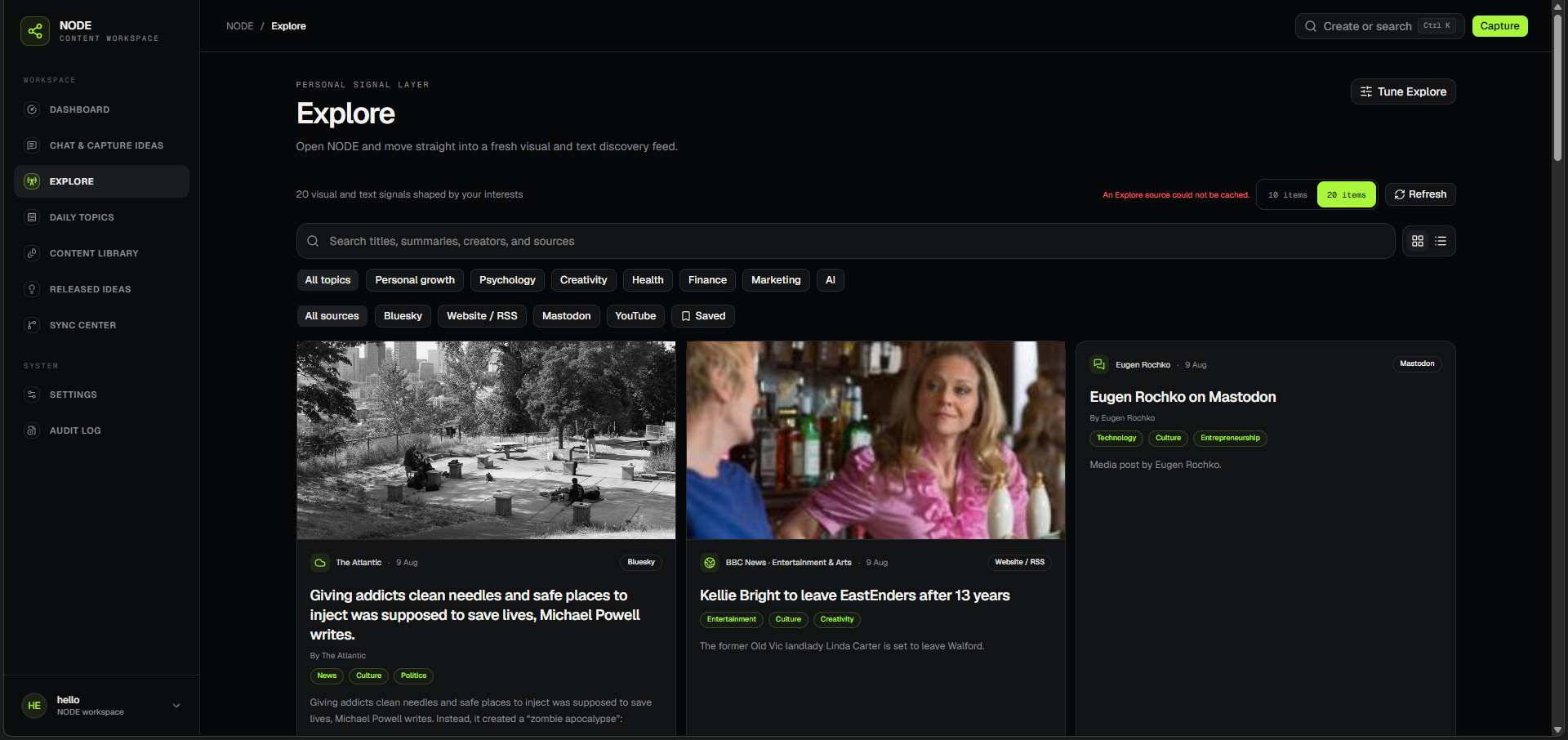
Task: Click NODE in the breadcrumb
Action: [240, 26]
